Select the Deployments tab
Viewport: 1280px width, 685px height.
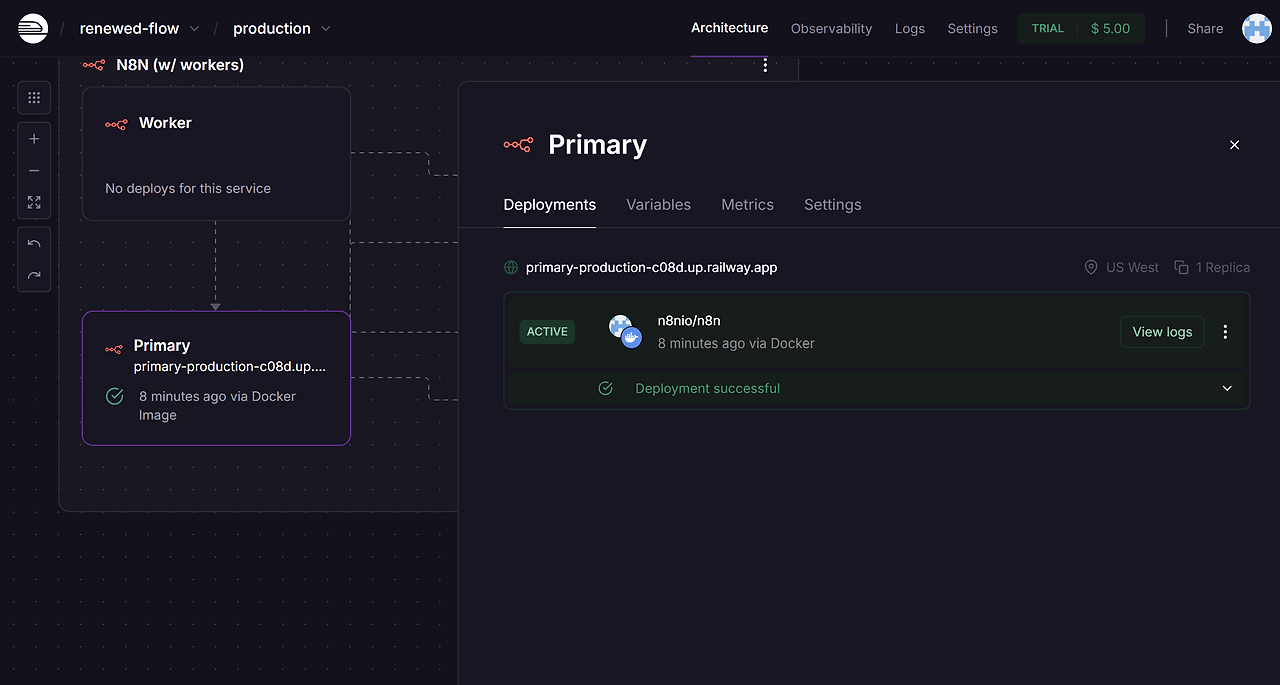pyautogui.click(x=550, y=204)
